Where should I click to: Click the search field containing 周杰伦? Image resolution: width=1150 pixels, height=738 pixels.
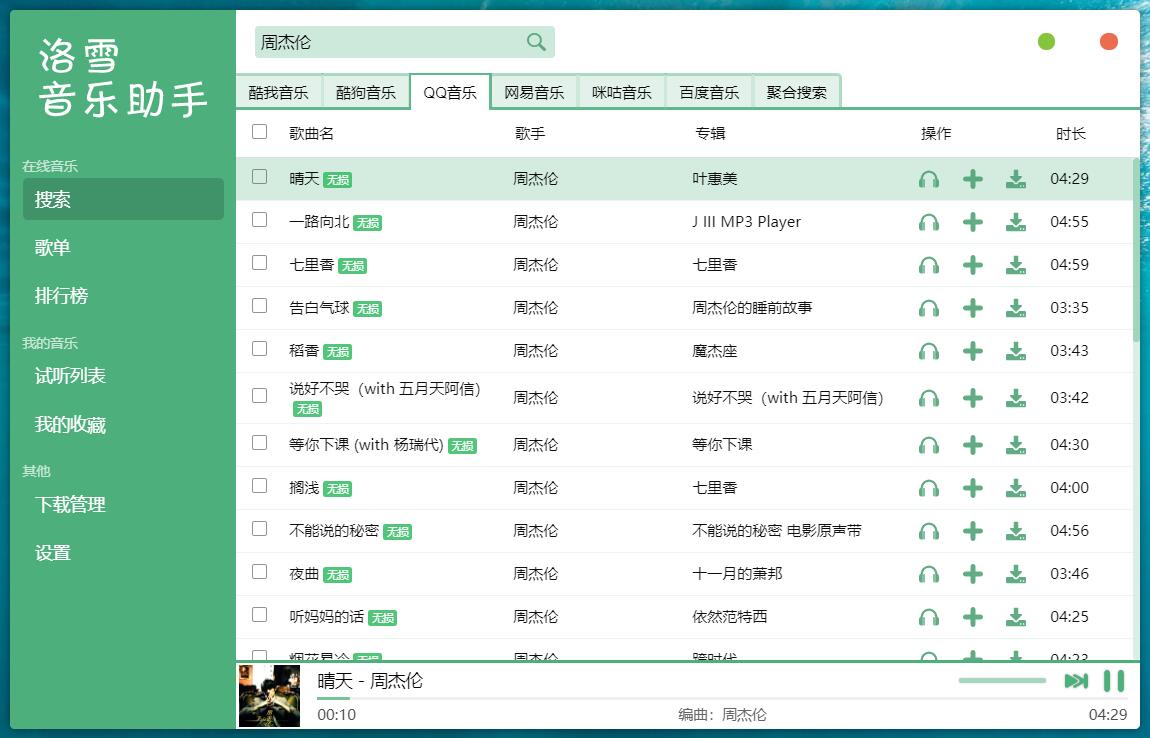coord(390,42)
